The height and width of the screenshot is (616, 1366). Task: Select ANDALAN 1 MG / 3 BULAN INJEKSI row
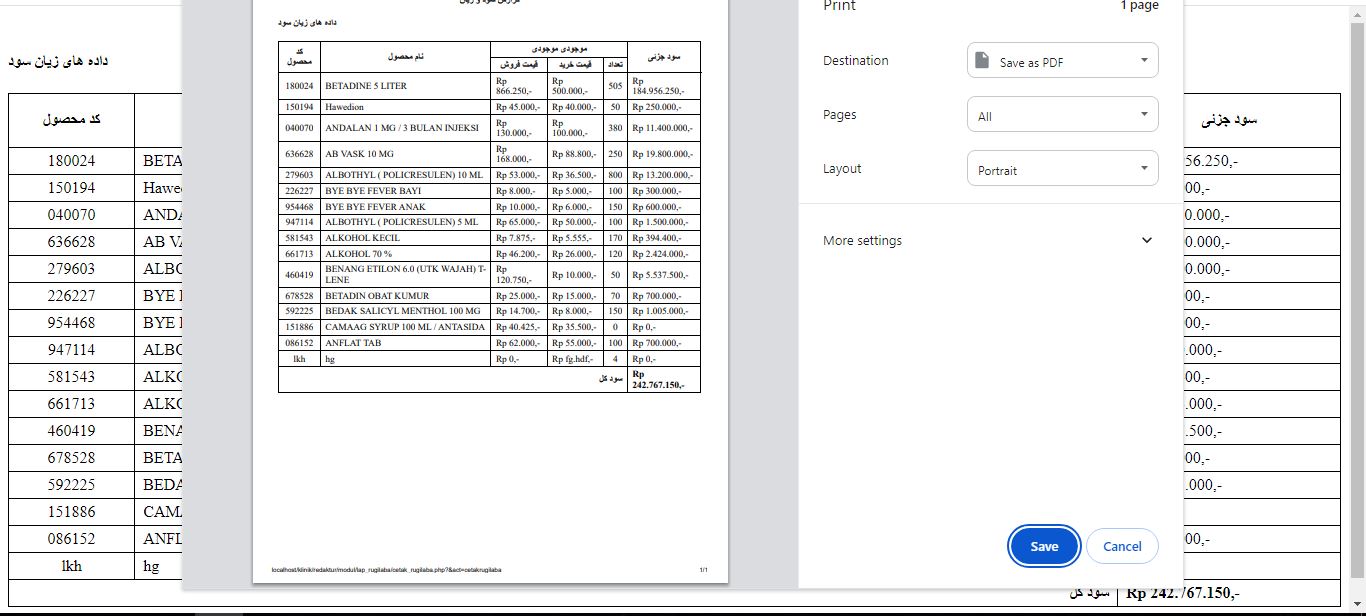coord(402,128)
